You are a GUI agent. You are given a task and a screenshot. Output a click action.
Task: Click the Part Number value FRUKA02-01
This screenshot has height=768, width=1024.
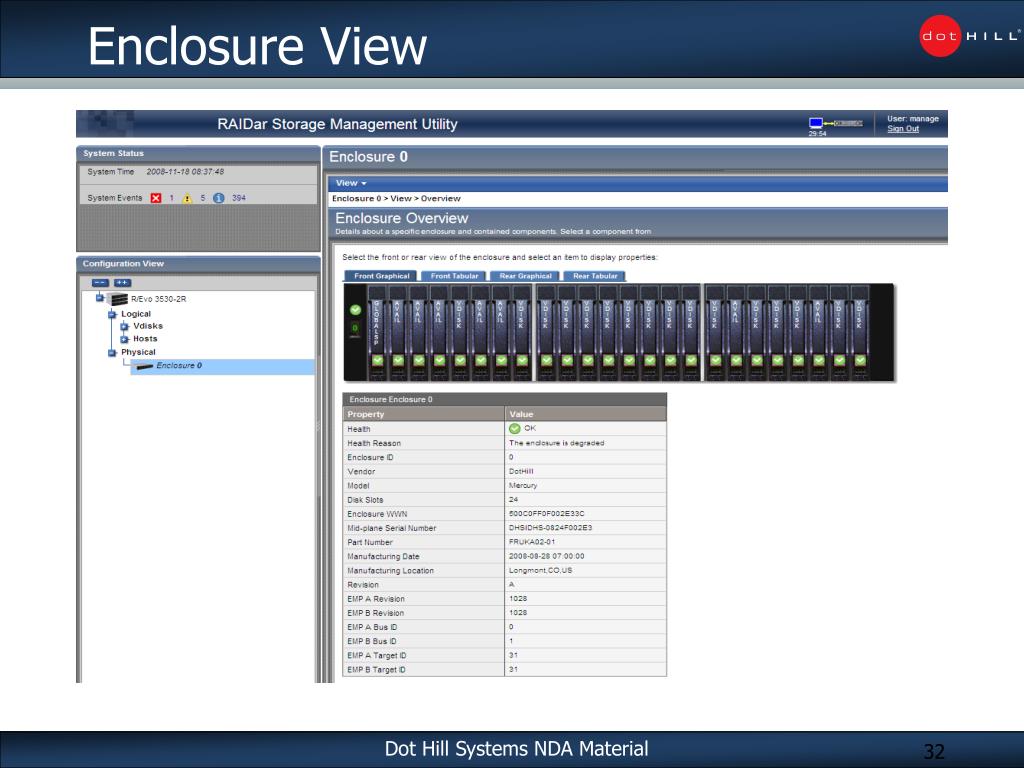click(x=532, y=542)
